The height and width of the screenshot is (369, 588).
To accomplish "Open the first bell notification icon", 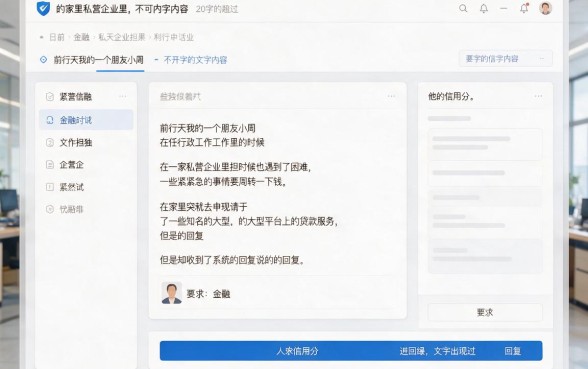I will (x=484, y=8).
